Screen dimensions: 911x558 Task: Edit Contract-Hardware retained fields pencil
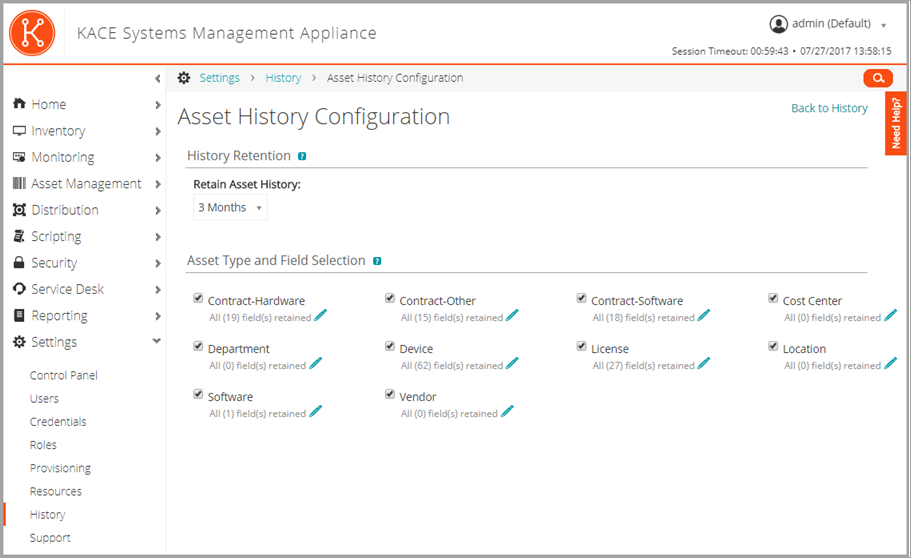[x=320, y=316]
